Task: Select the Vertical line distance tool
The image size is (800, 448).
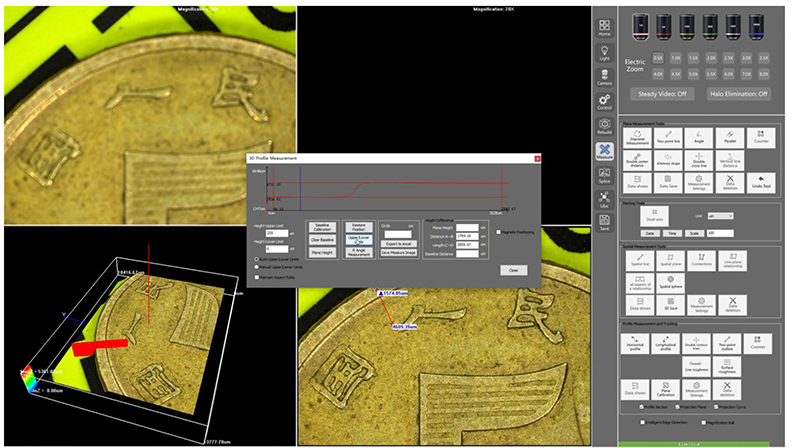Action: point(730,160)
